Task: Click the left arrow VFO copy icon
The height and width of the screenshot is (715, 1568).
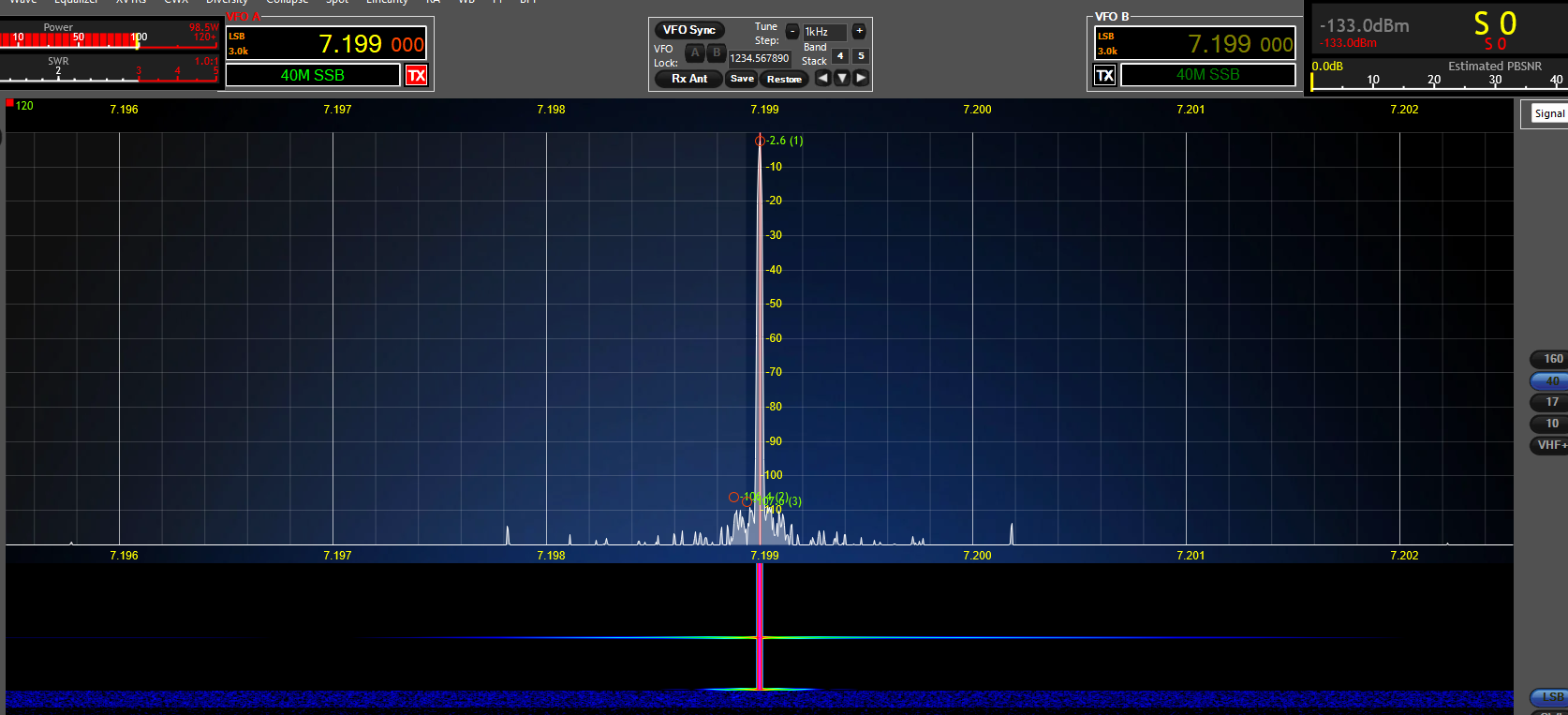Action: coord(822,78)
